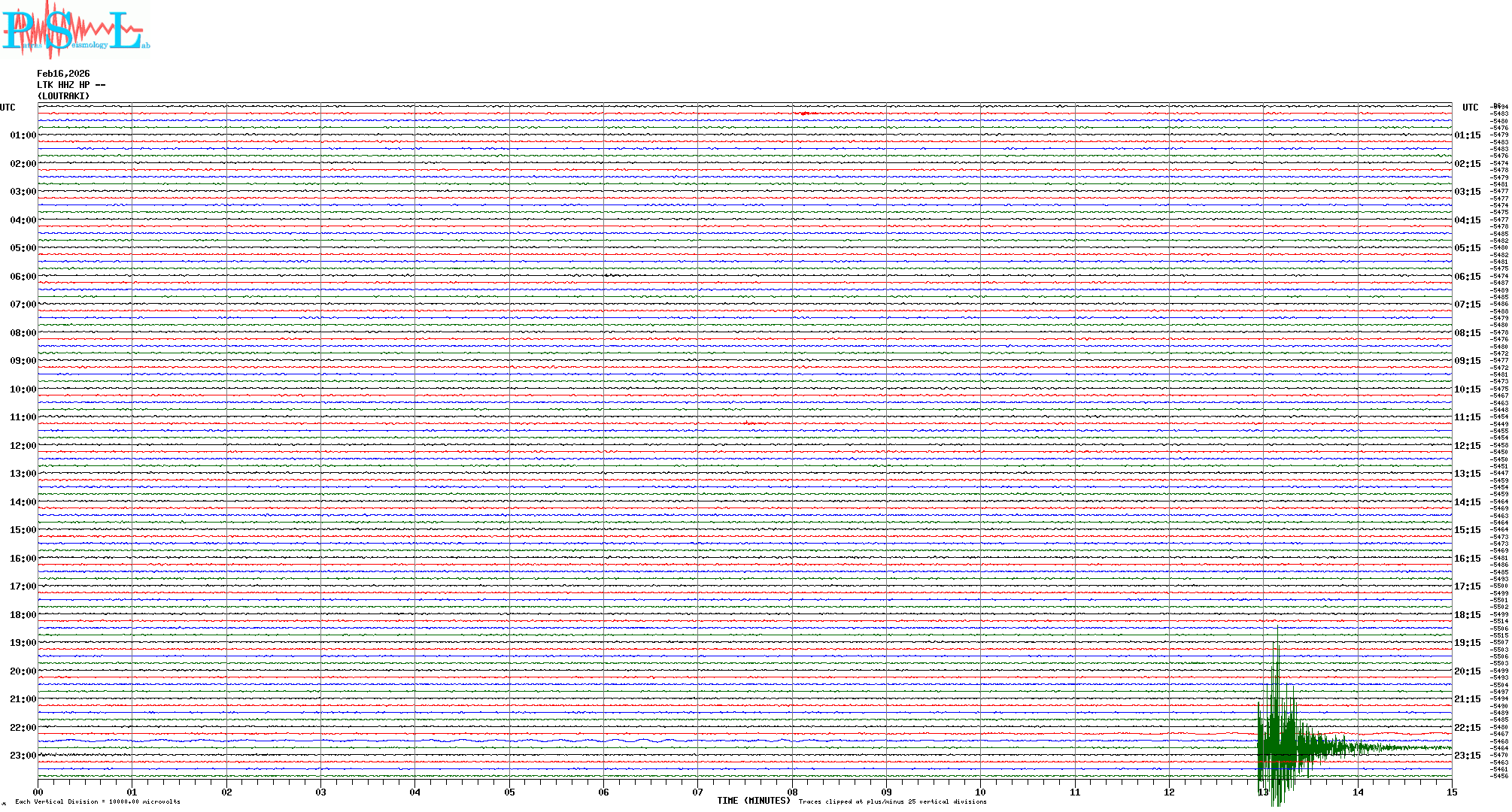The width and height of the screenshot is (1512, 812).
Task: Click the Feb16,2026 date label
Action: [x=63, y=74]
